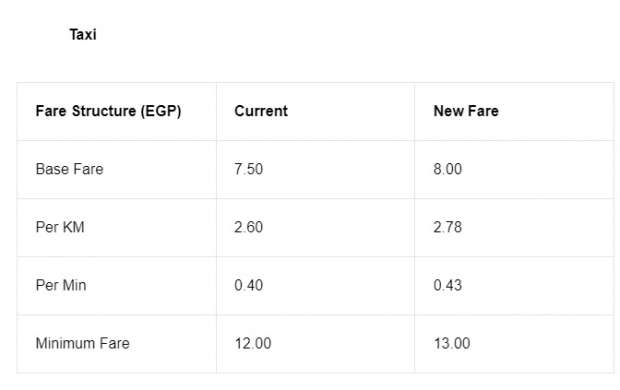This screenshot has height=390, width=620.
Task: Click the new per KM value 2.78
Action: click(x=448, y=227)
